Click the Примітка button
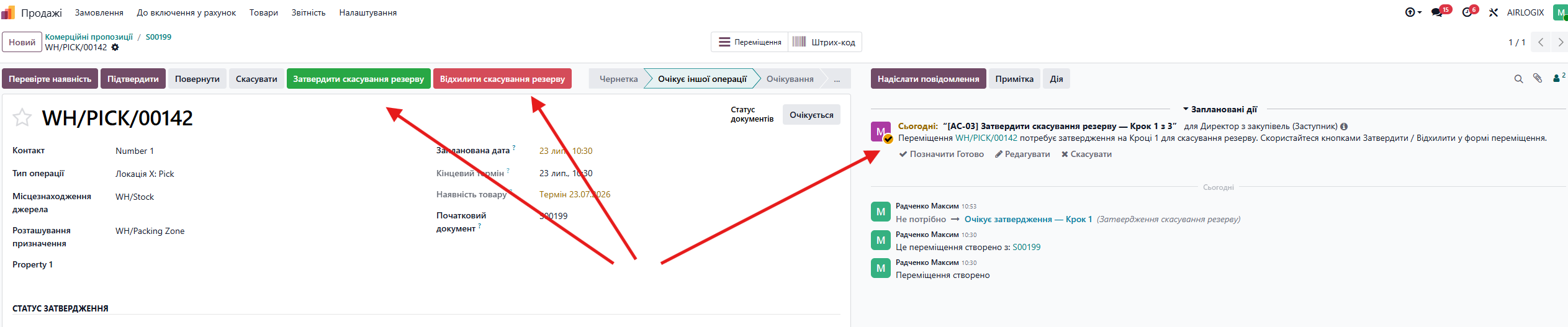 point(1014,79)
